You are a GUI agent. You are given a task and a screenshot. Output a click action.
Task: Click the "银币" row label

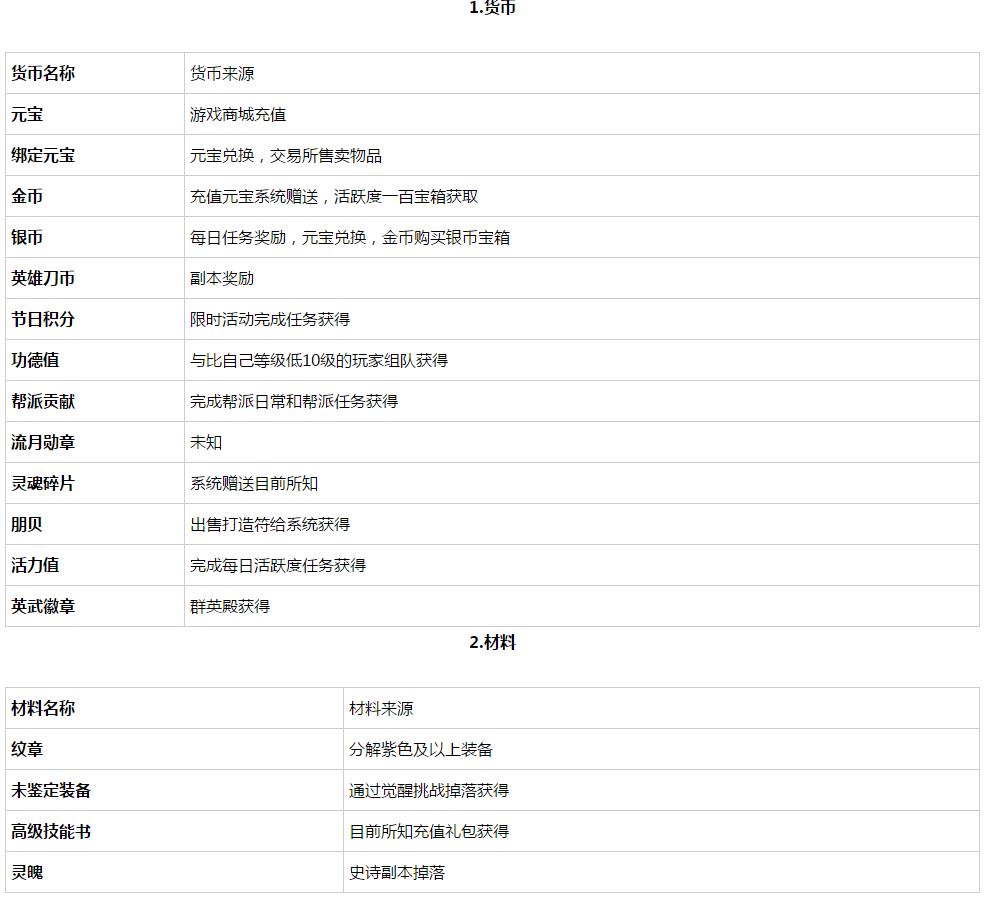click(25, 237)
